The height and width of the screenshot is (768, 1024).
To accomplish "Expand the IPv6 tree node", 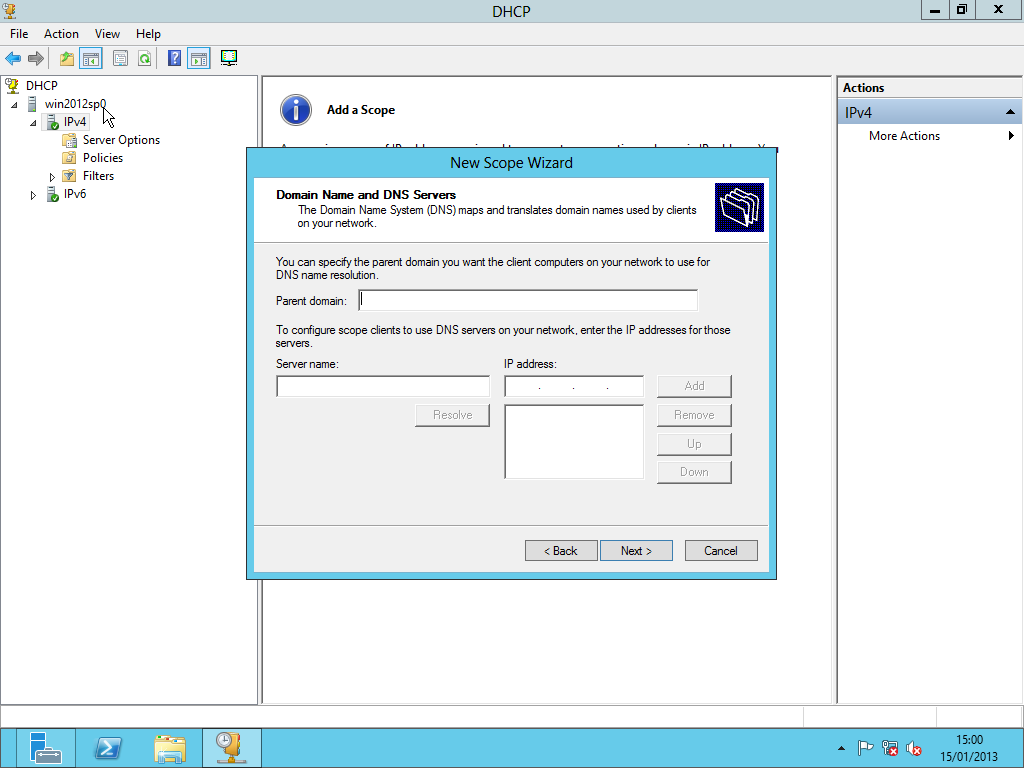I will 33,195.
